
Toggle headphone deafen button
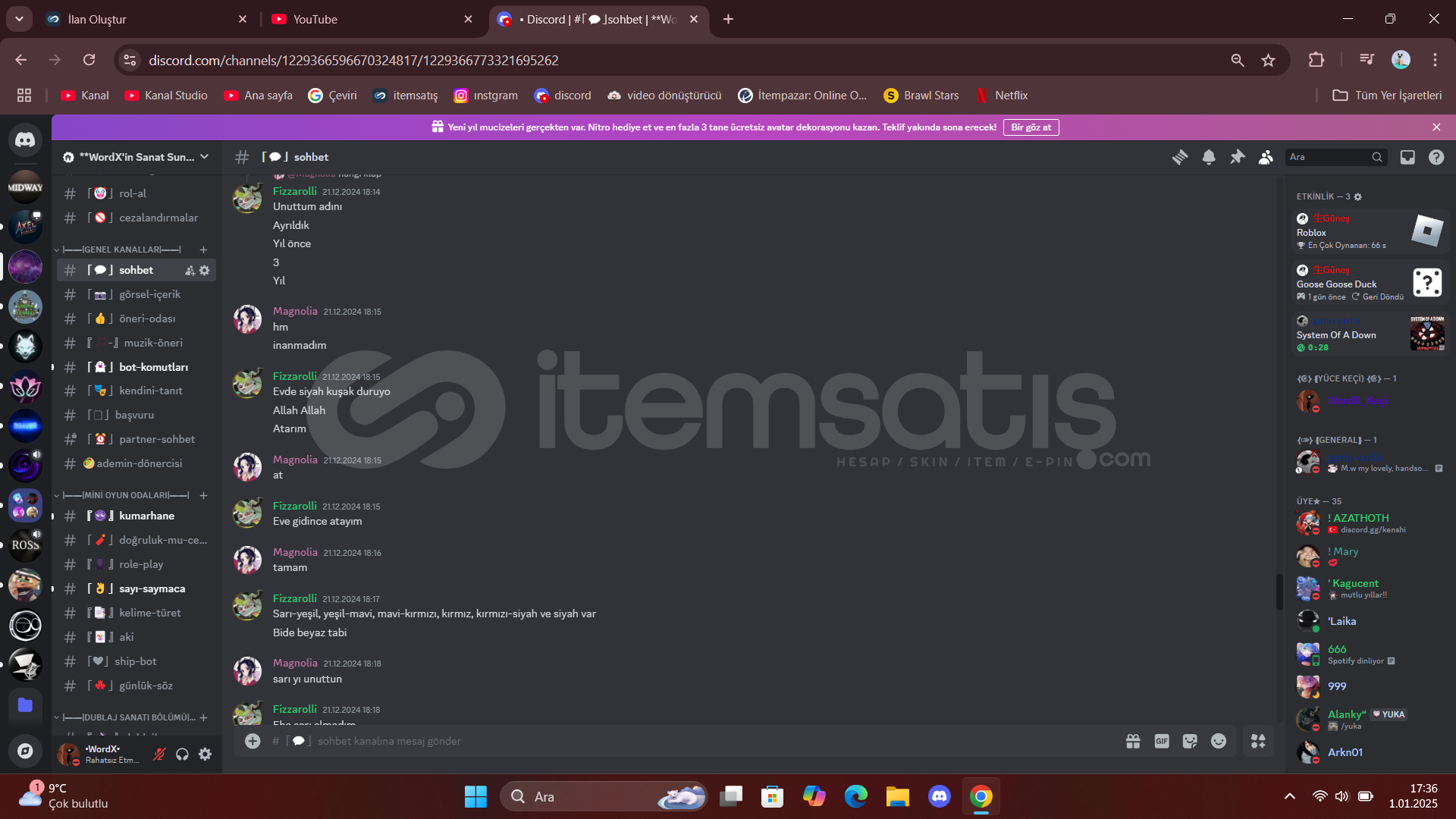[182, 754]
